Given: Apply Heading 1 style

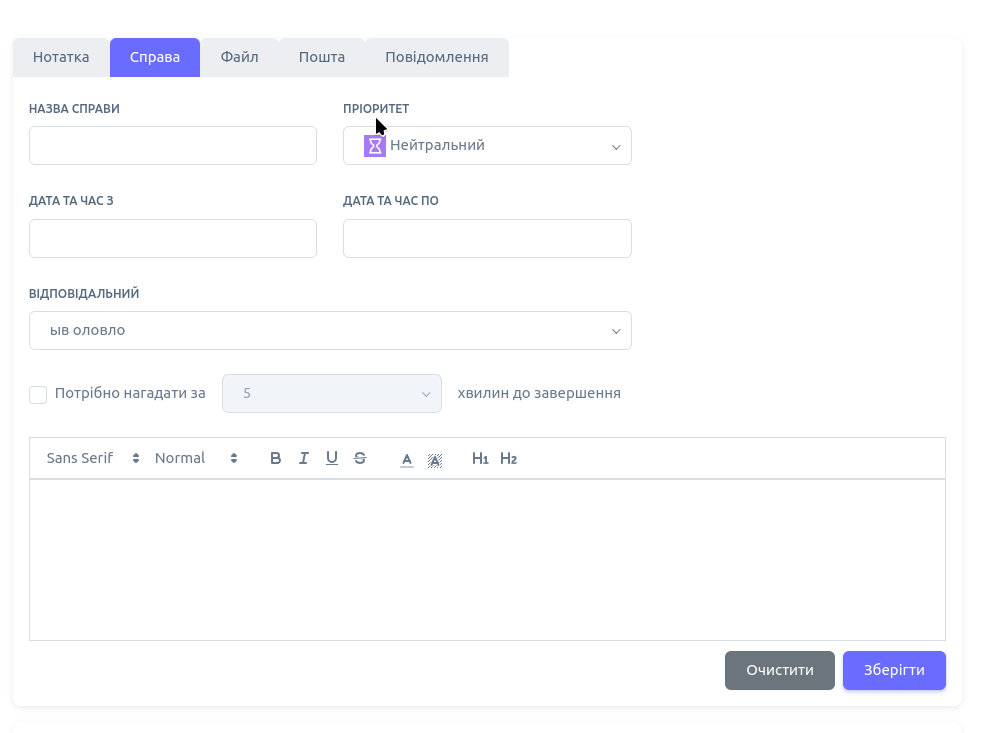Looking at the screenshot, I should 480,458.
